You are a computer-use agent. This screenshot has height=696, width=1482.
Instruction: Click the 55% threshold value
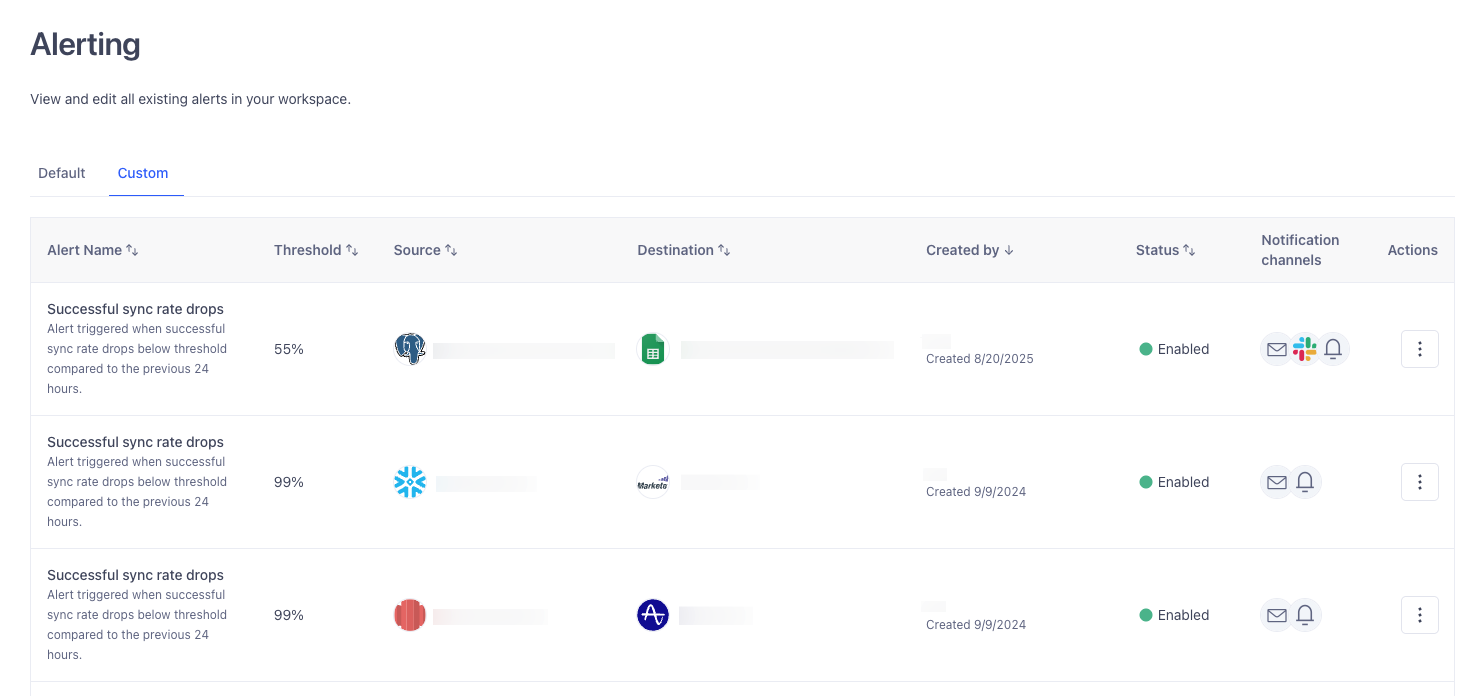pyautogui.click(x=288, y=349)
